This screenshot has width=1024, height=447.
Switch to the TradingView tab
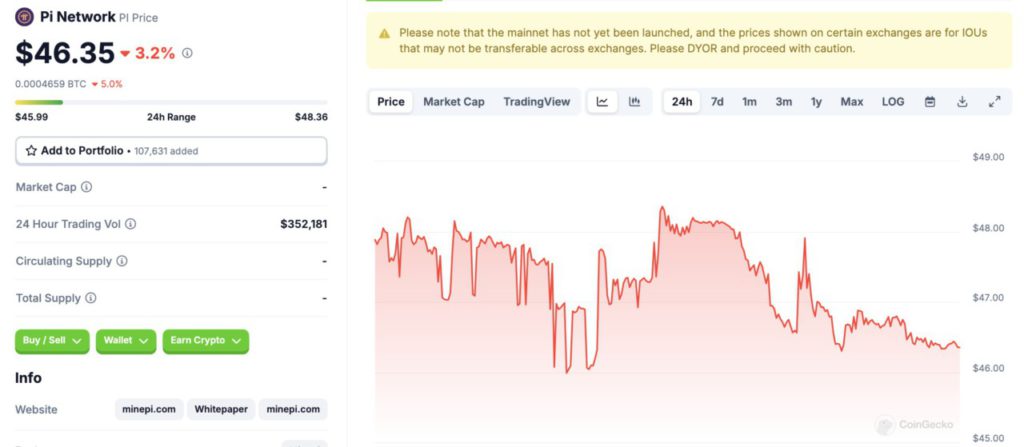(x=536, y=102)
